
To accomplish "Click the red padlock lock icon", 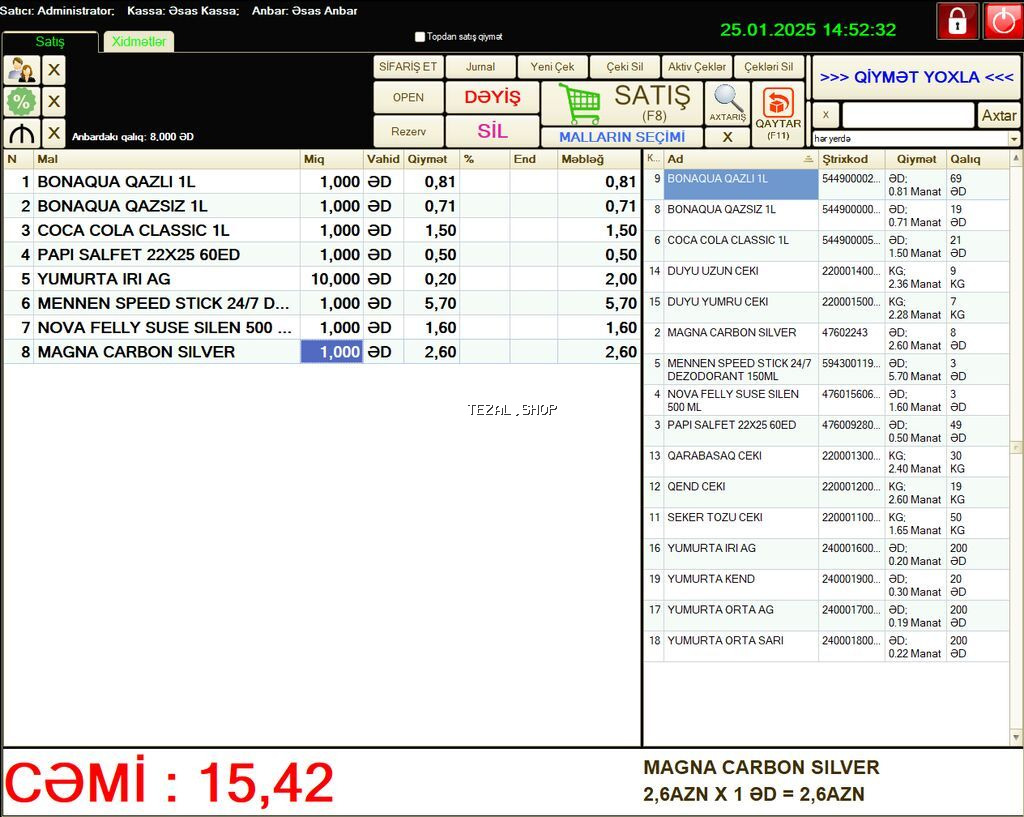I will (957, 21).
